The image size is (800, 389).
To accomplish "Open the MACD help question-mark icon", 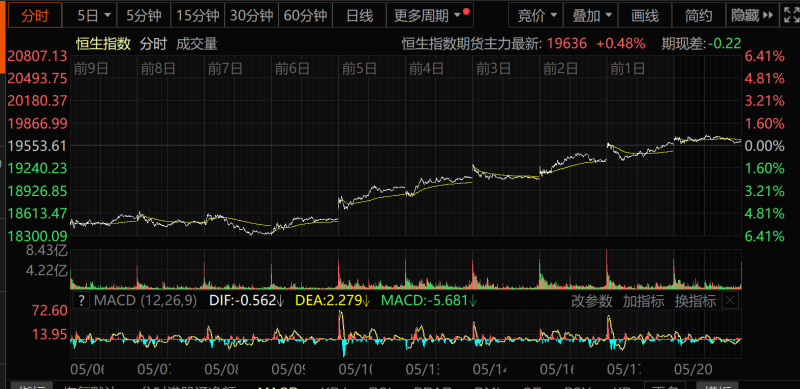I will click(81, 301).
